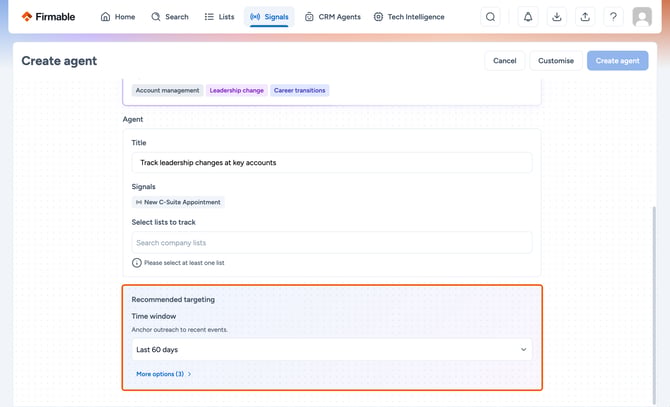Click the info icon beside list warning
Image resolution: width=670 pixels, height=407 pixels.
tap(137, 263)
